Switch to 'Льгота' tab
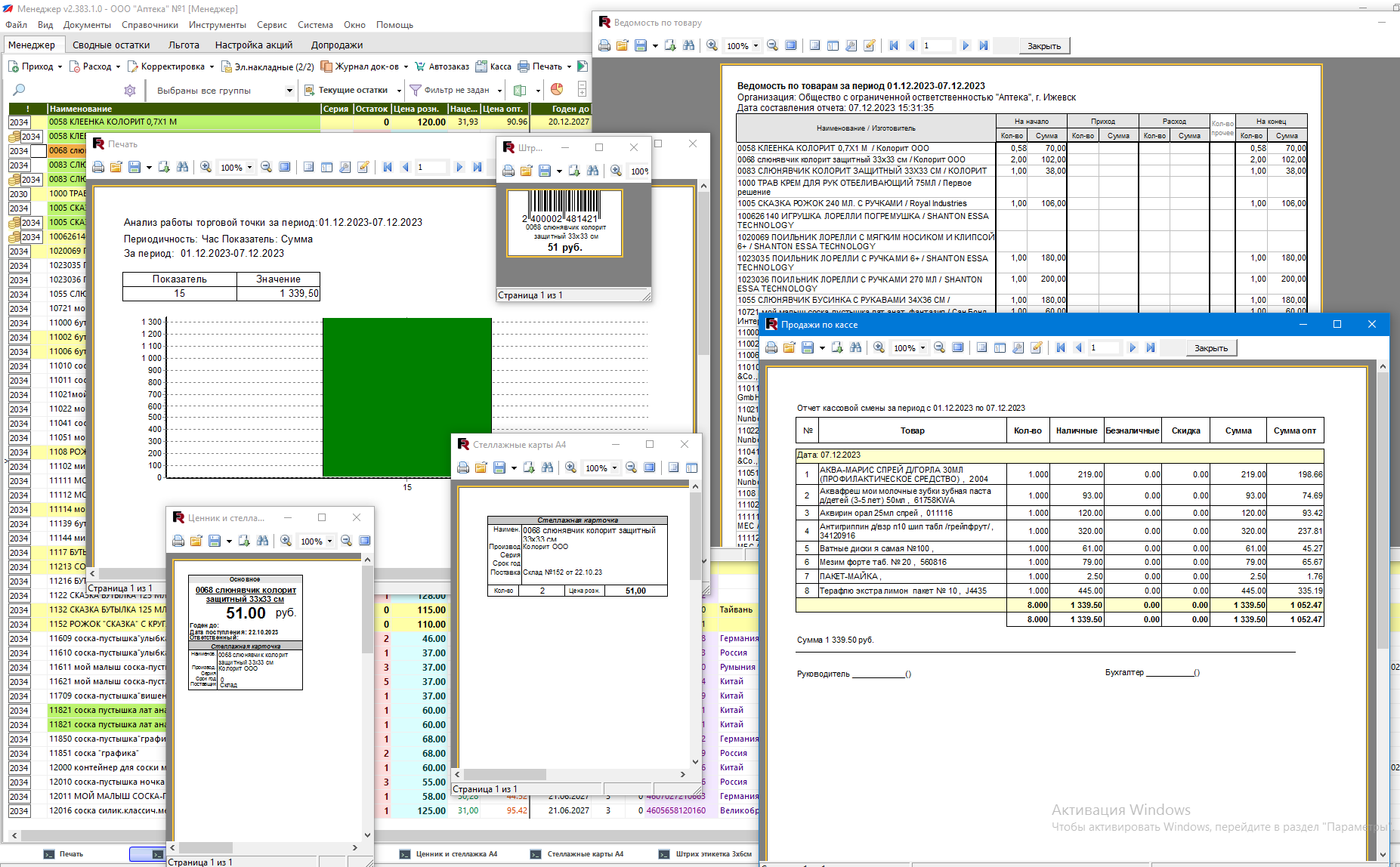The width and height of the screenshot is (1400, 867). pos(184,45)
